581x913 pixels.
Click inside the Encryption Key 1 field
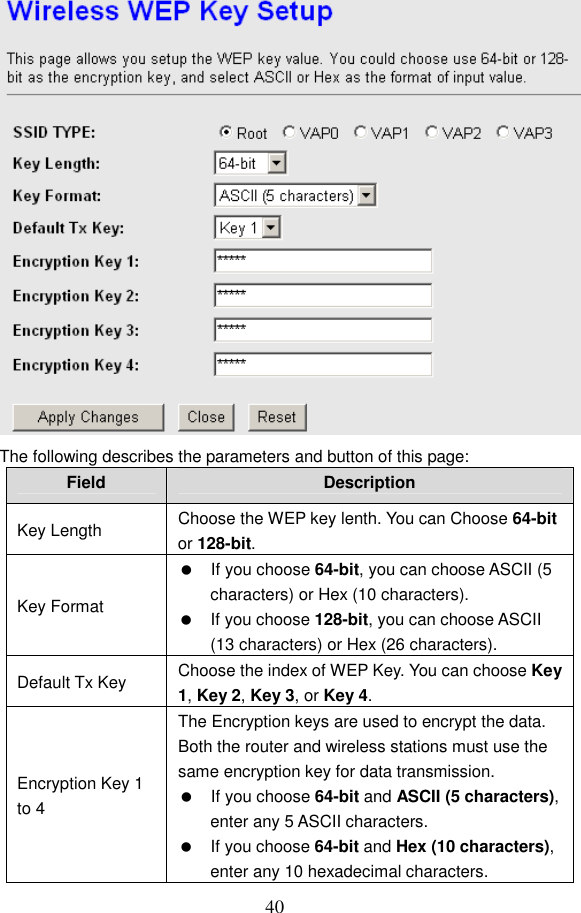pyautogui.click(x=320, y=260)
